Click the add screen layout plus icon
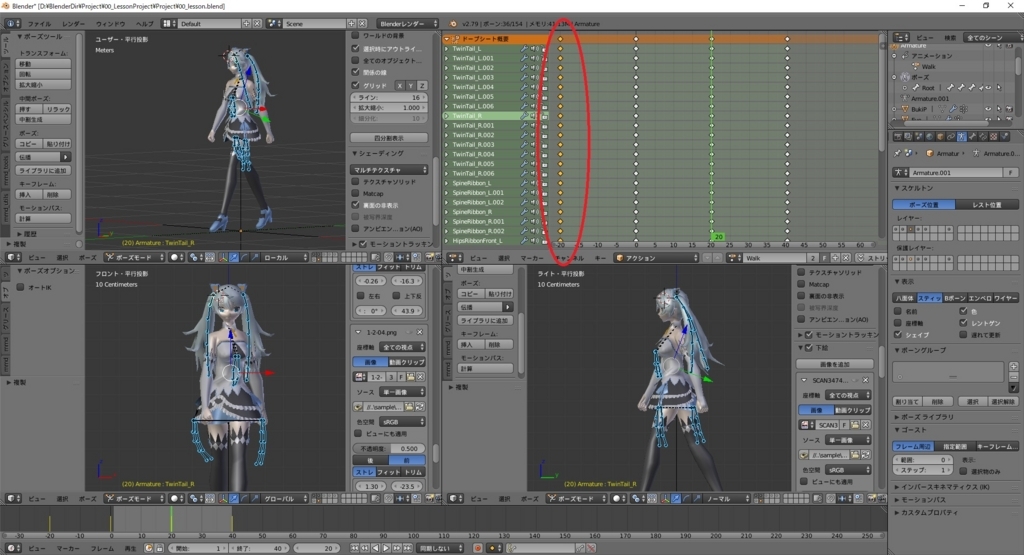This screenshot has height=555, width=1024. tap(246, 24)
